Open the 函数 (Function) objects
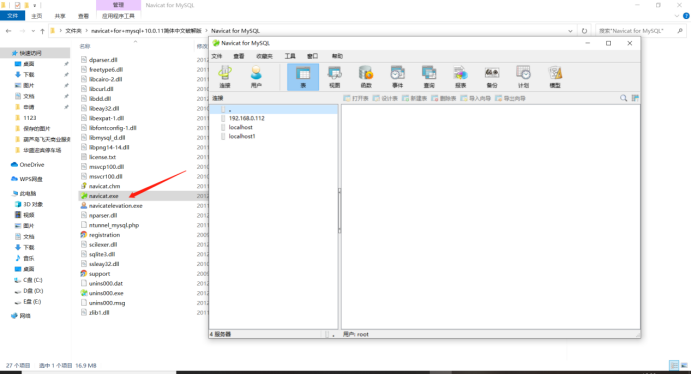The width and height of the screenshot is (692, 374). [x=366, y=77]
